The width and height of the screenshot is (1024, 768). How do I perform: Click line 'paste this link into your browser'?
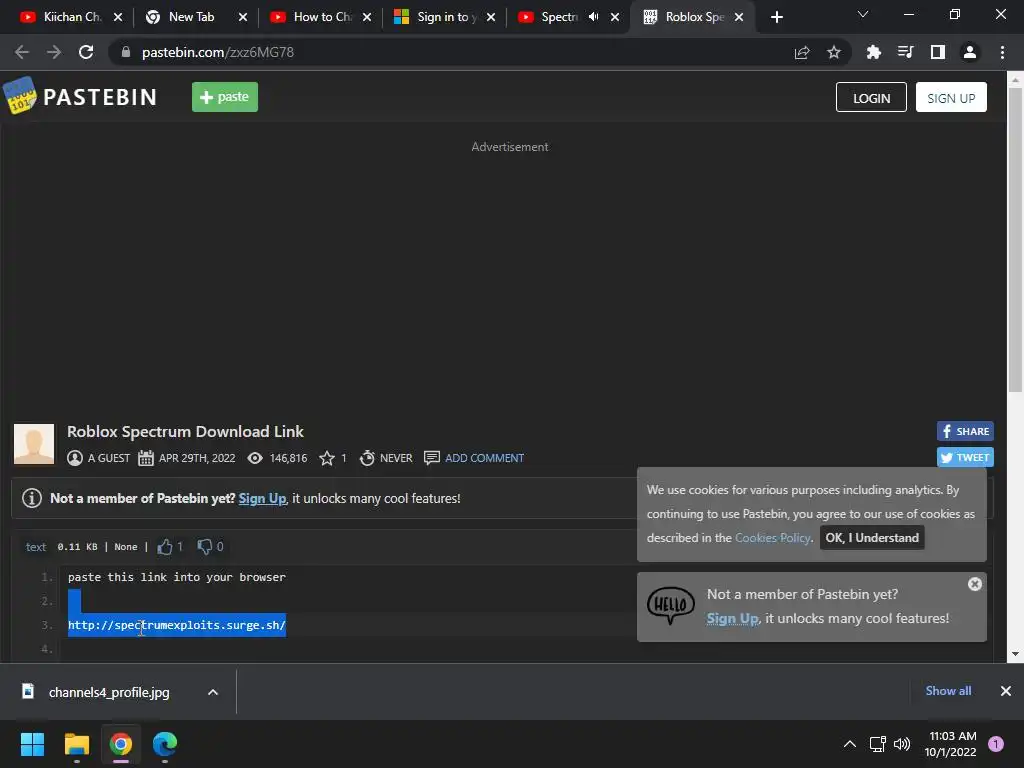point(177,577)
